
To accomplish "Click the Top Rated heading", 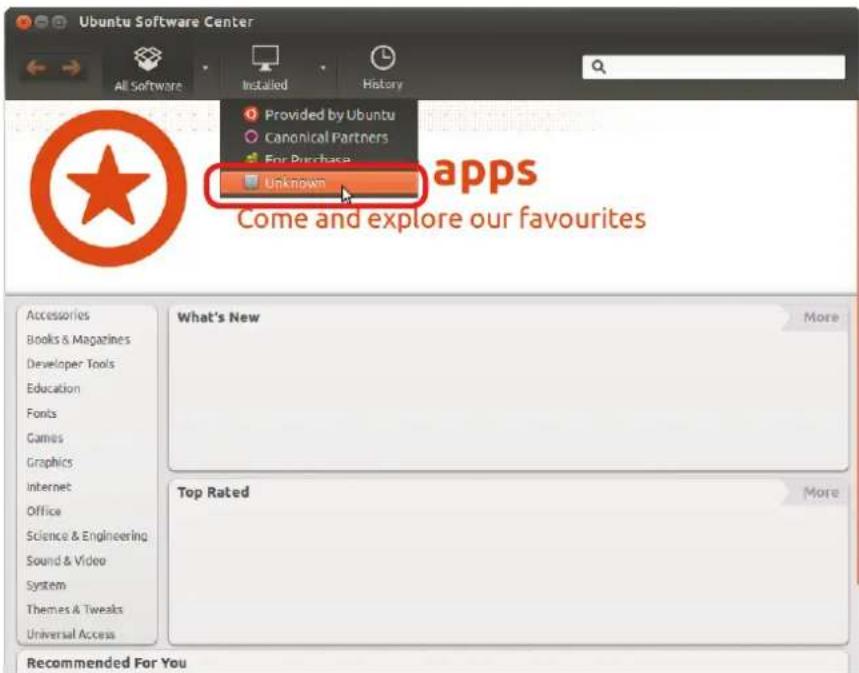I will [213, 492].
